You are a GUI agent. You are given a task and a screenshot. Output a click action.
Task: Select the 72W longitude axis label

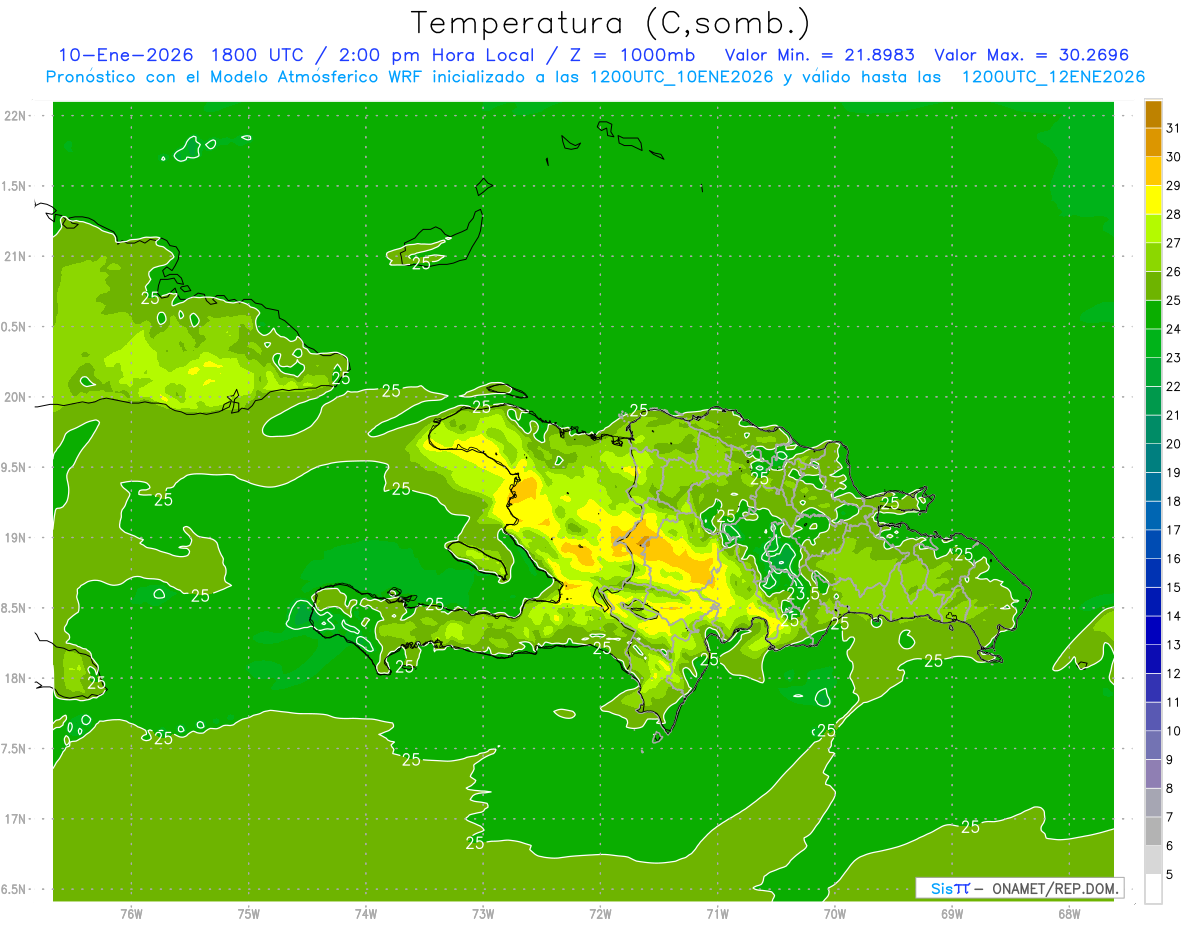click(600, 914)
